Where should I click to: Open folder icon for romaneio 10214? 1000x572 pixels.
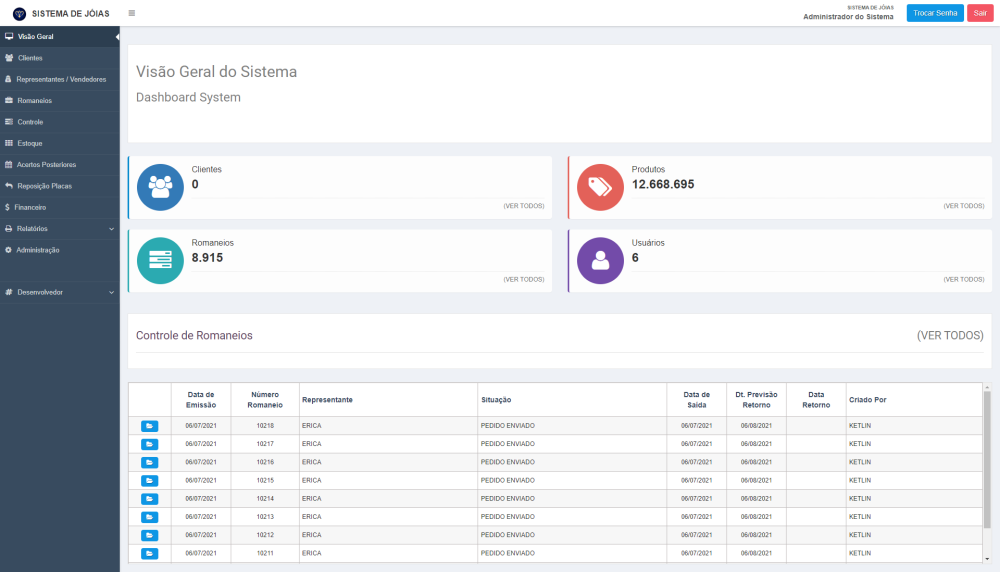click(149, 499)
